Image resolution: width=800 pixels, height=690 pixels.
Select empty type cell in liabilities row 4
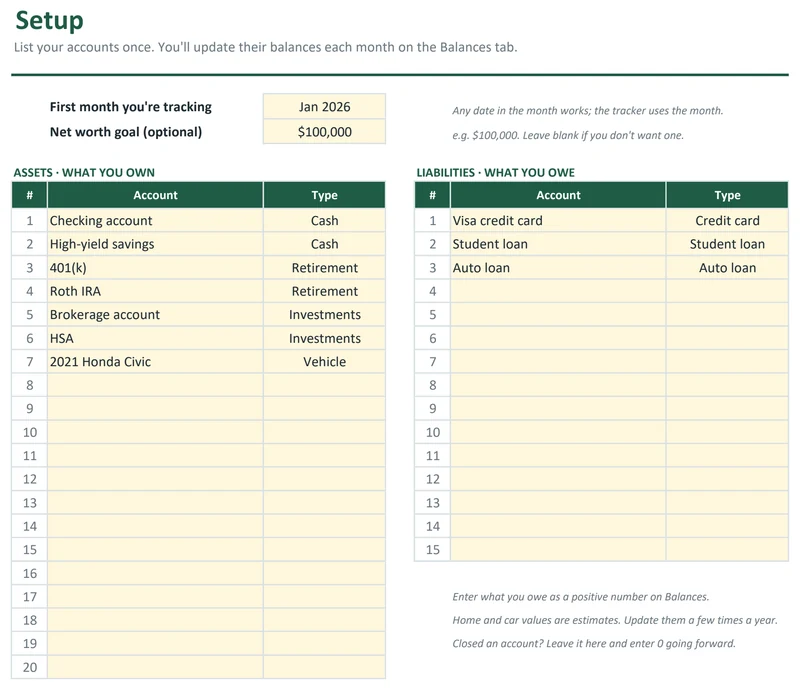[727, 291]
